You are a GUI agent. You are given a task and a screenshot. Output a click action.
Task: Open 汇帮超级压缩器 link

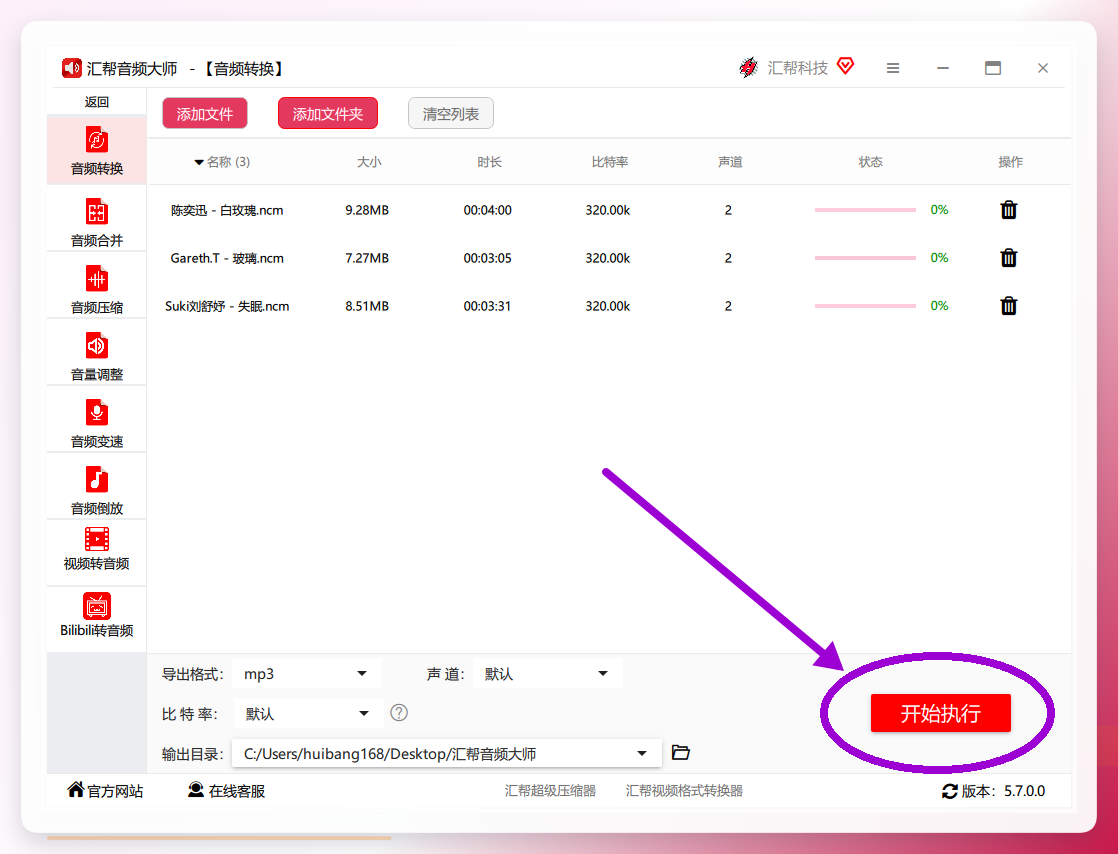[550, 791]
